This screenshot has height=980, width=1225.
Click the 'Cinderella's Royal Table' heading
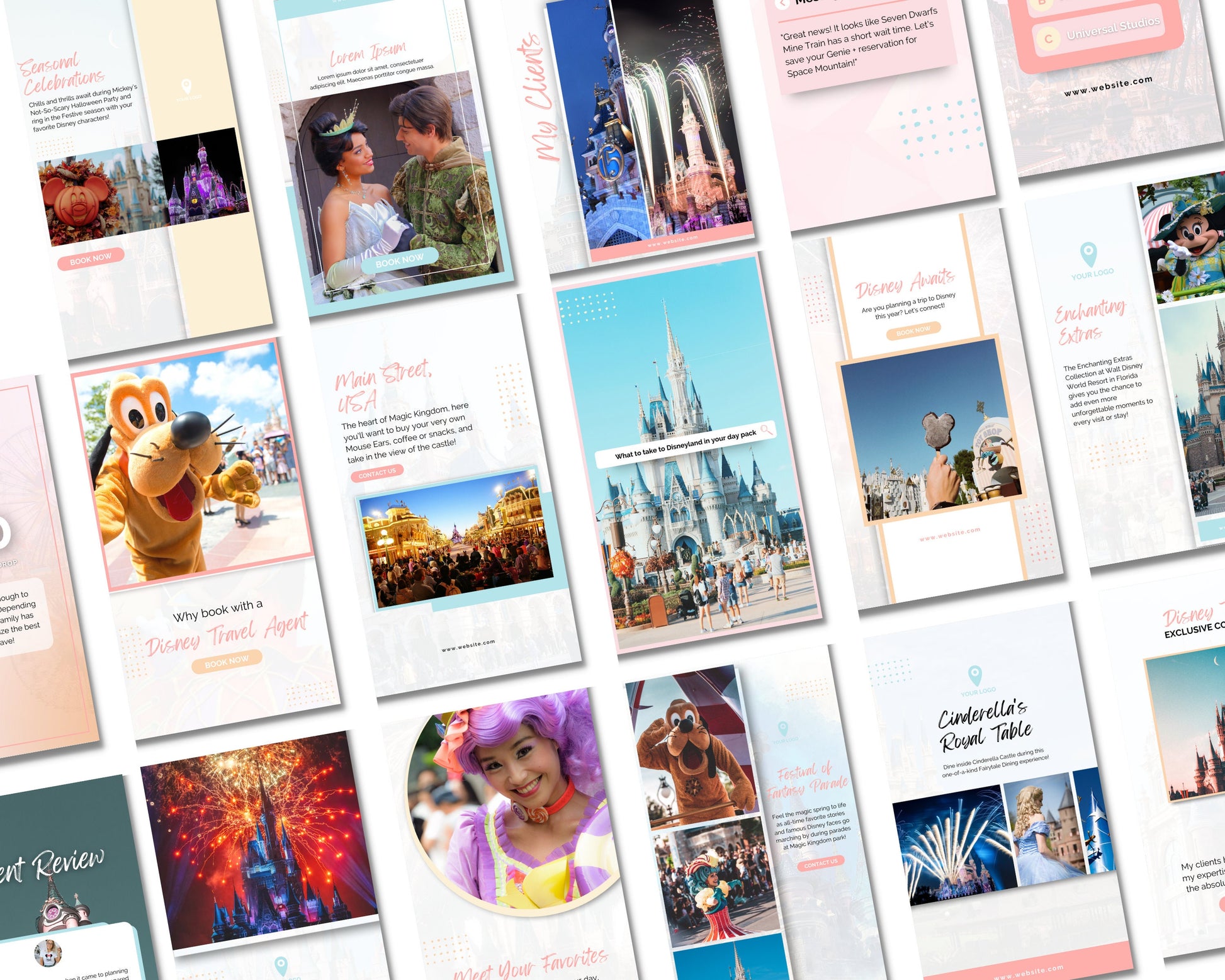coord(985,726)
